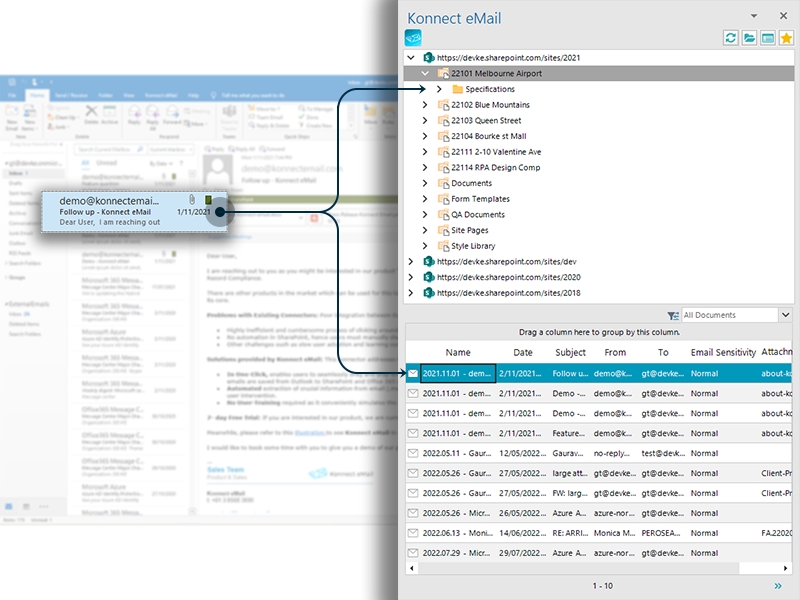Image resolution: width=800 pixels, height=600 pixels.
Task: Close the Konnect eMail panel
Action: click(x=783, y=16)
